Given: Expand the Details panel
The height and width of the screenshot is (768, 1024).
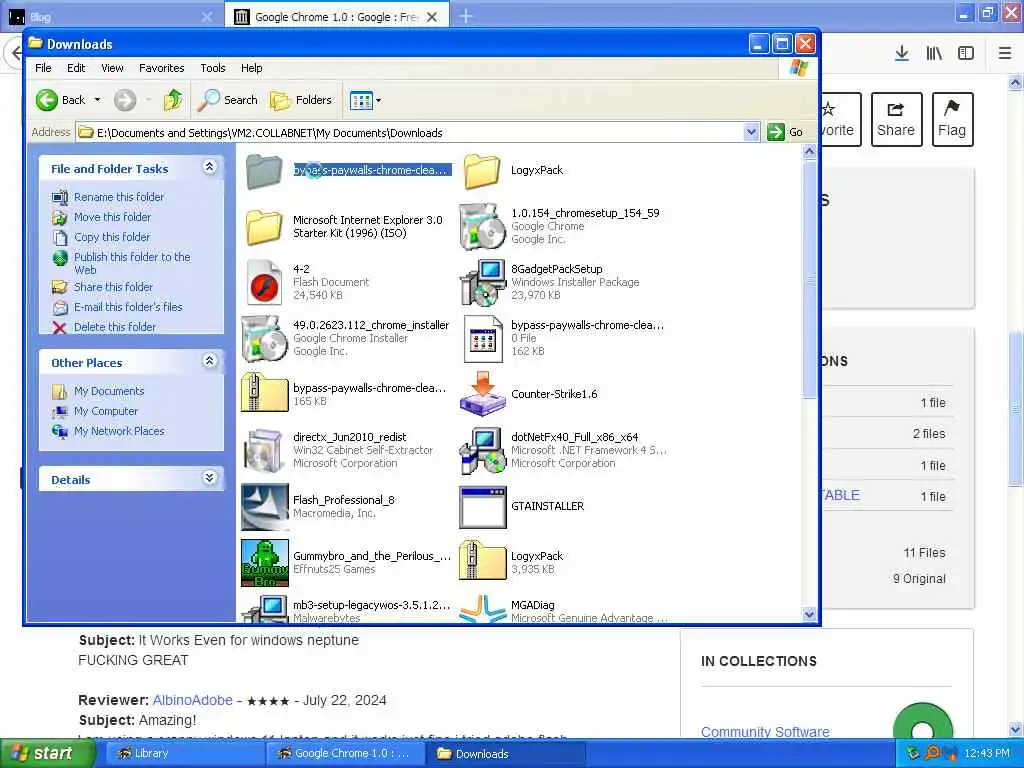Looking at the screenshot, I should [x=210, y=478].
